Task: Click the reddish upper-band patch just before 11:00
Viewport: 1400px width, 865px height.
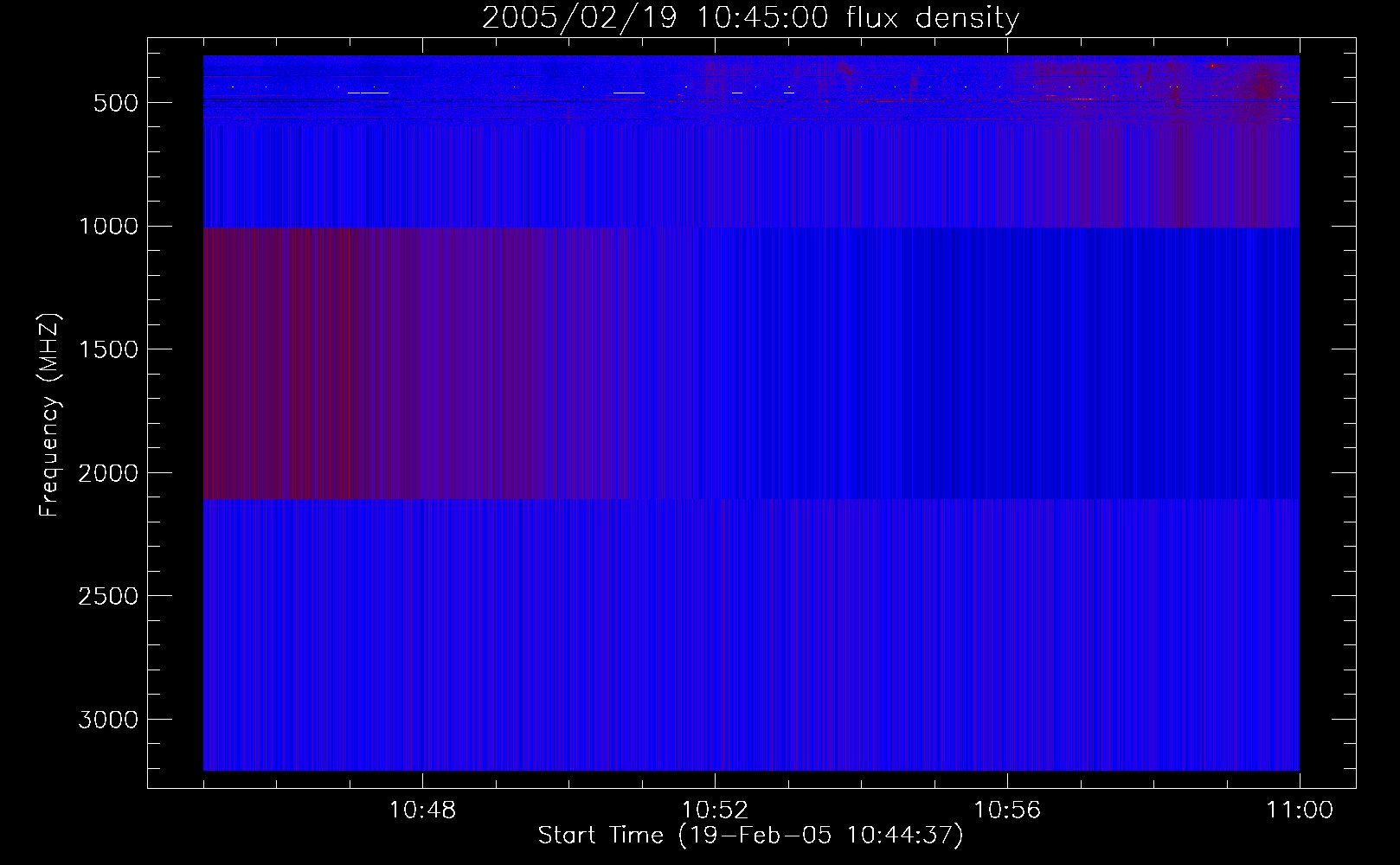Action: tap(1263, 86)
